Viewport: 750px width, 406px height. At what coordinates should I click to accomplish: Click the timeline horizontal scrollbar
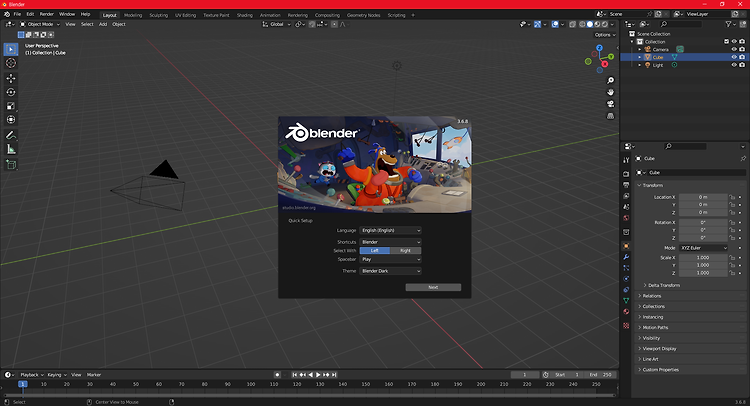[x=309, y=395]
